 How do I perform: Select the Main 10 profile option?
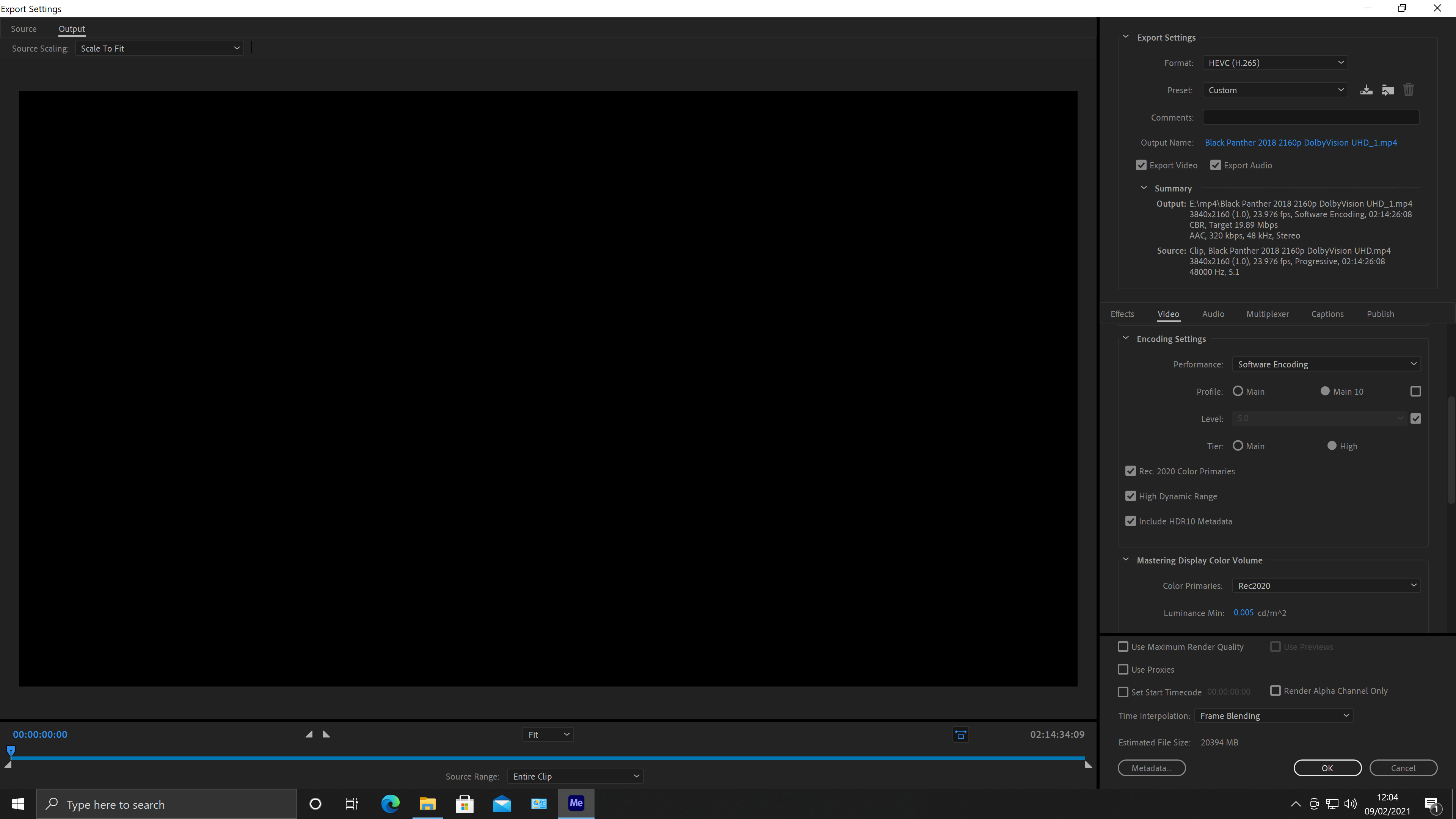(x=1326, y=391)
